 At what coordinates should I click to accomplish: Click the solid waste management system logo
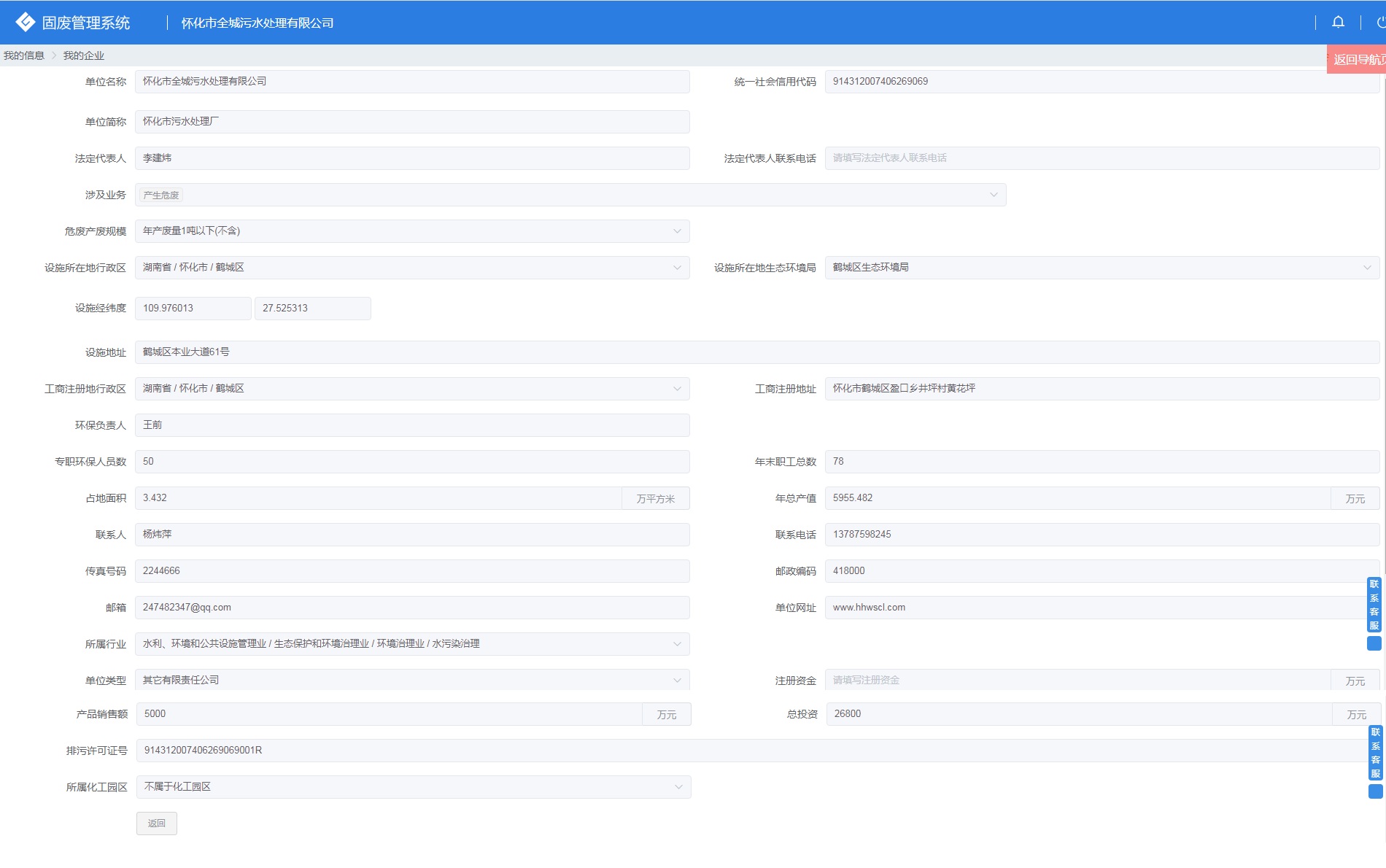tap(26, 23)
